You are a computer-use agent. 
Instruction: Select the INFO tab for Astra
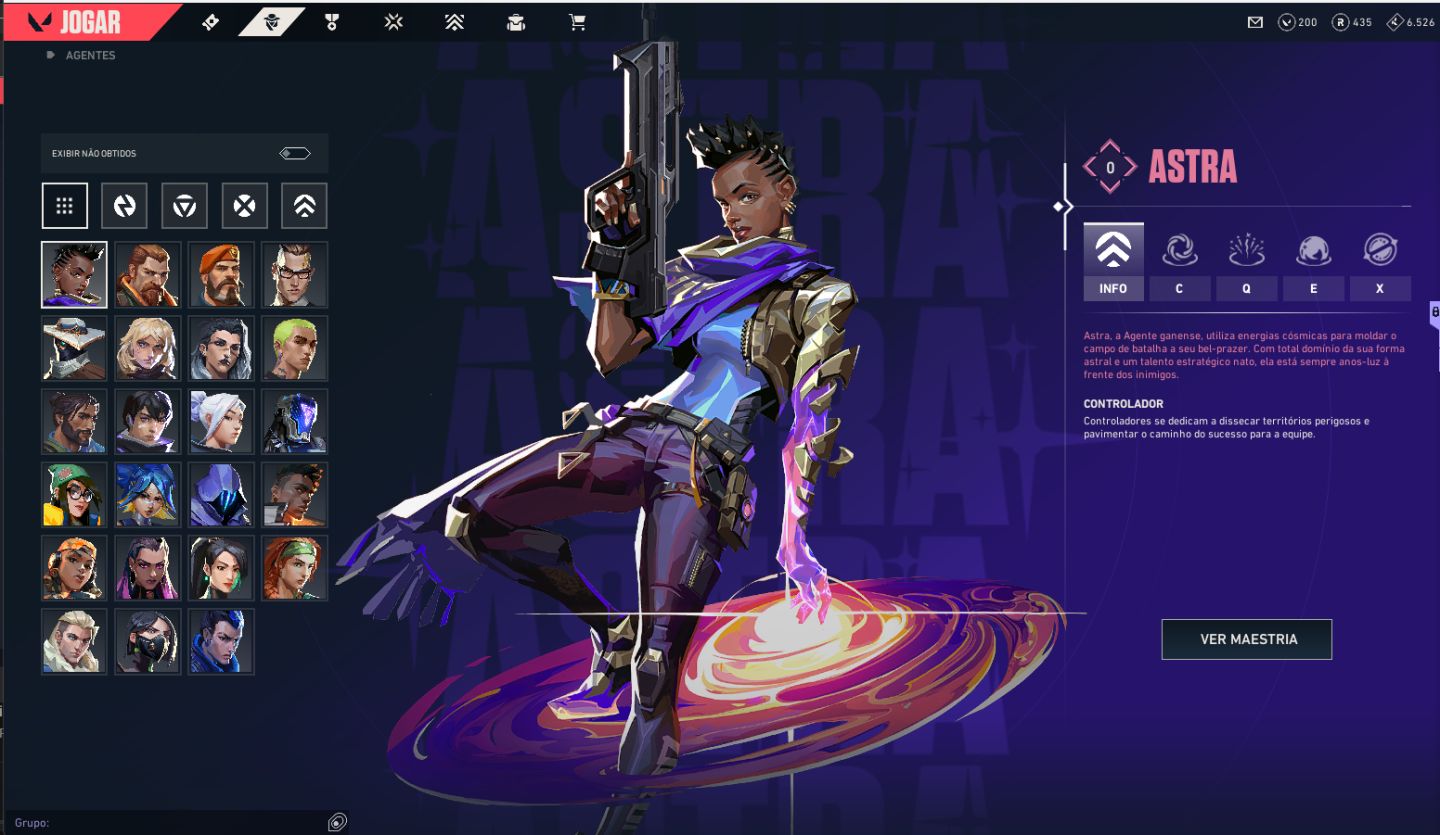(x=1113, y=262)
